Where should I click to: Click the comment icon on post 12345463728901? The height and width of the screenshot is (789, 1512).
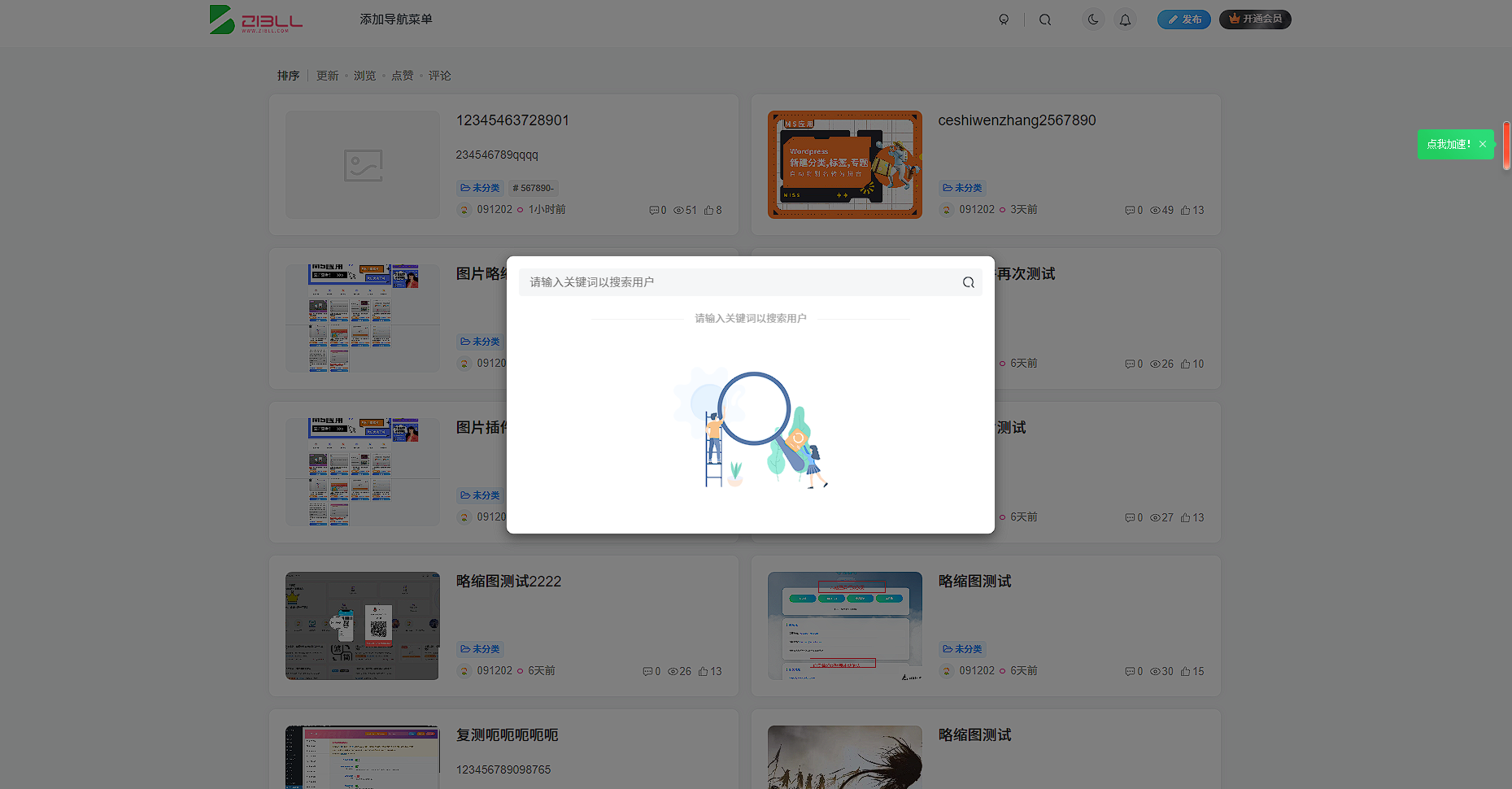(654, 209)
